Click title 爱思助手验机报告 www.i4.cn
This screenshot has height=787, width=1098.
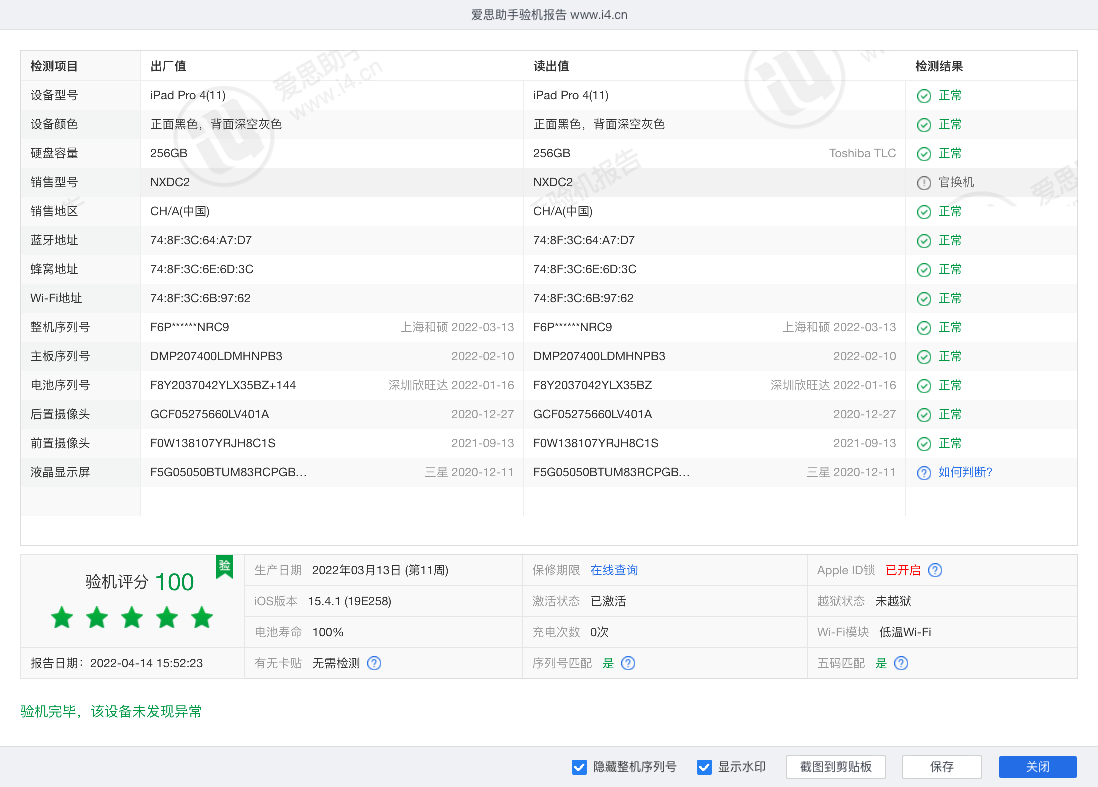[549, 15]
